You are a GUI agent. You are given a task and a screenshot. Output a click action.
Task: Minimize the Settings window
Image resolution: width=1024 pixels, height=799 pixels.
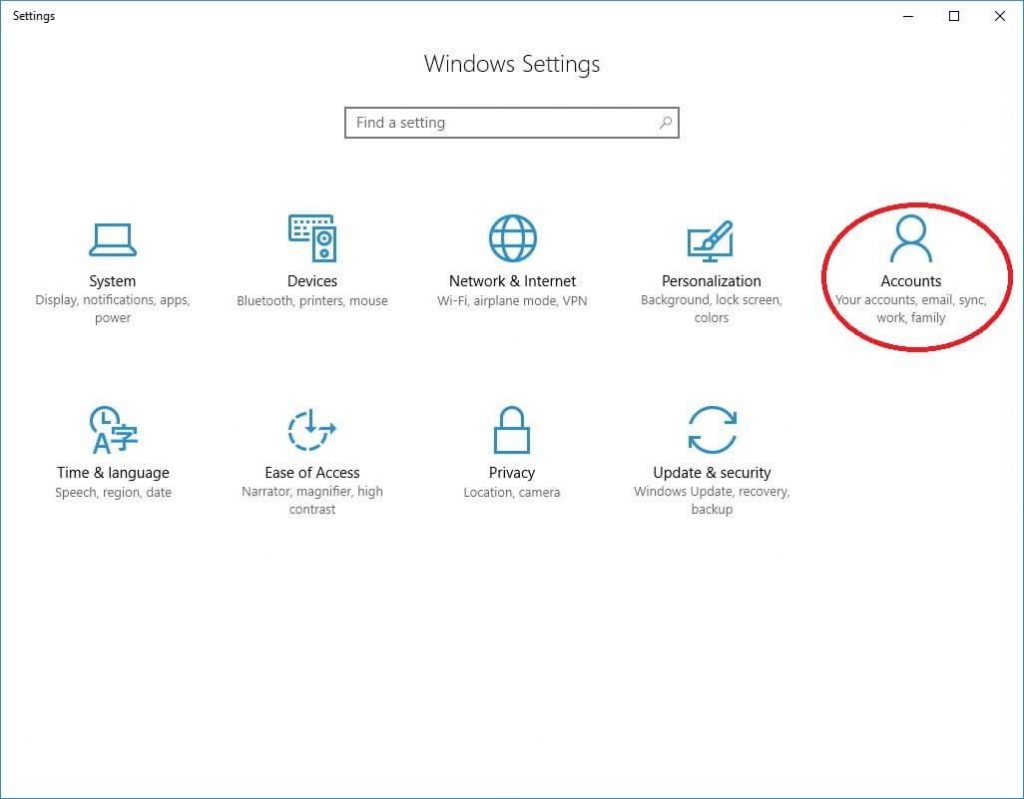(x=908, y=16)
